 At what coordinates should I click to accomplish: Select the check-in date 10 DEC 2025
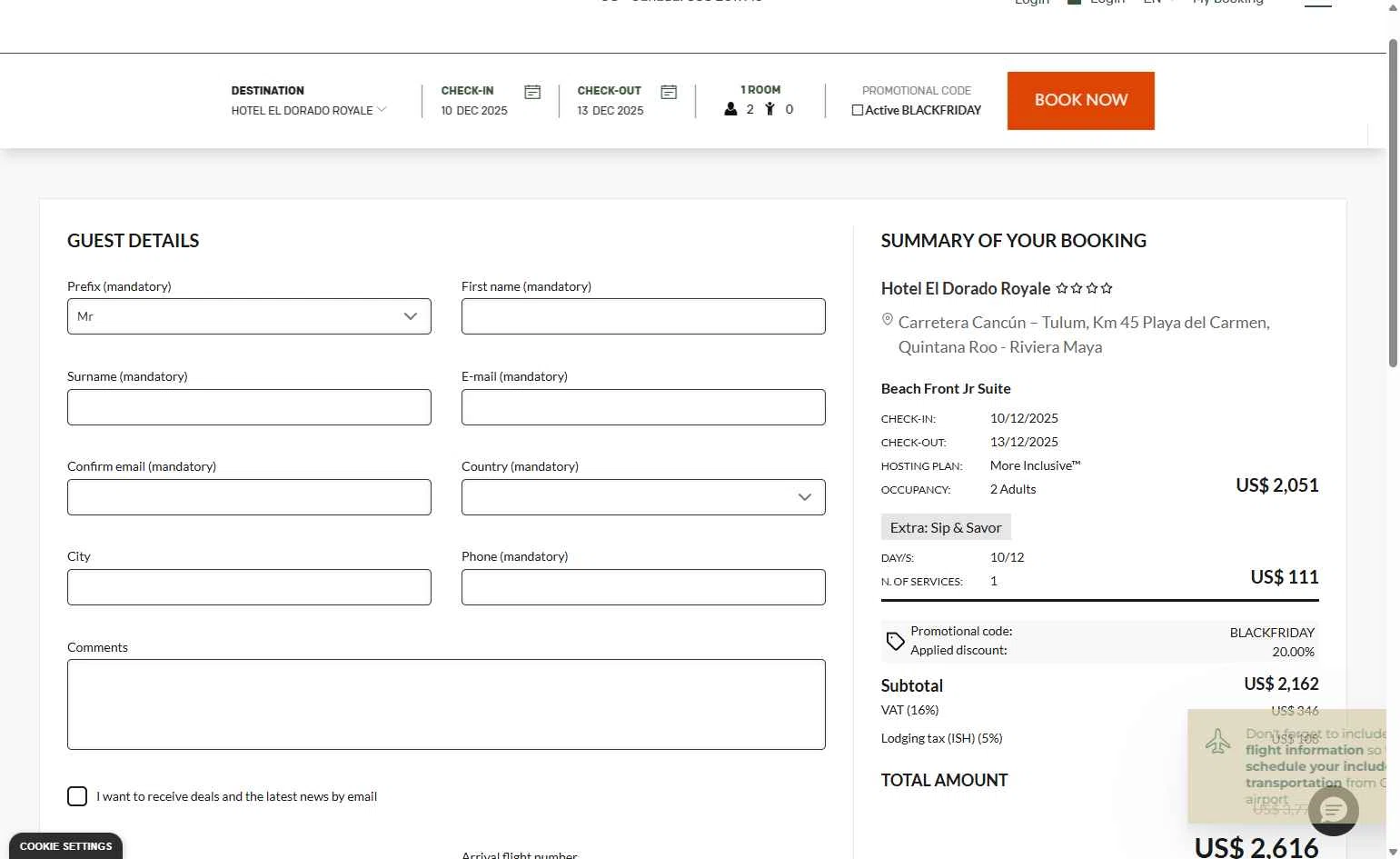click(x=474, y=111)
